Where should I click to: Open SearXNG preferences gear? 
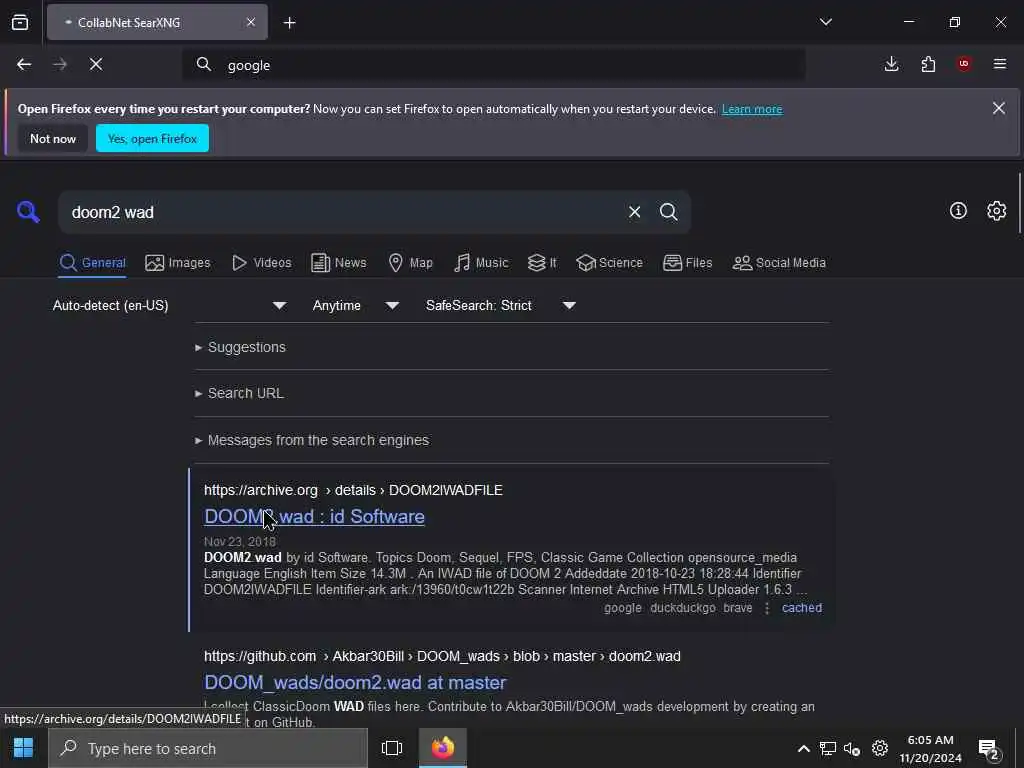pos(997,210)
